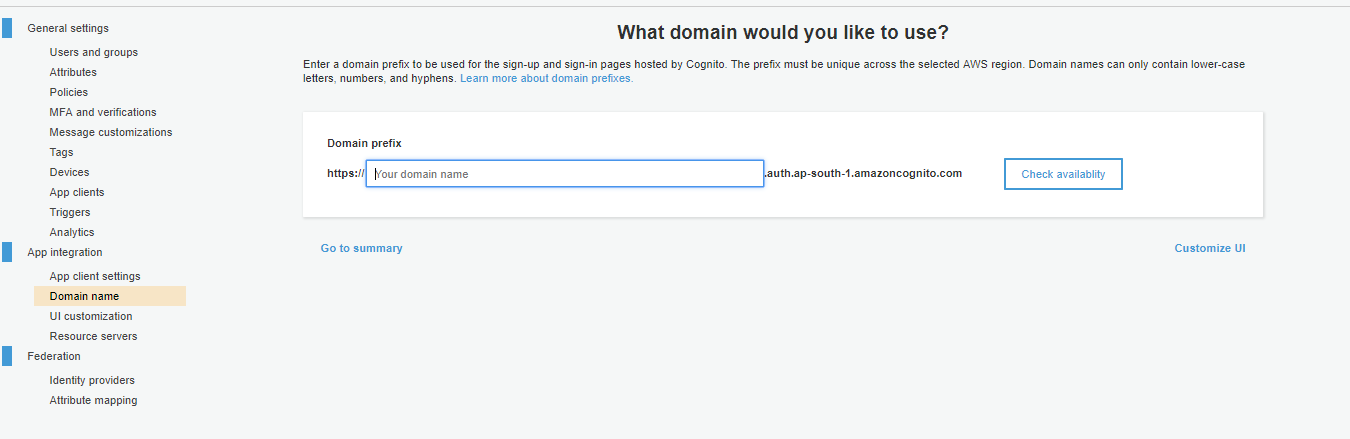The width and height of the screenshot is (1350, 439).
Task: Follow the Customize UI link
Action: tap(1210, 248)
